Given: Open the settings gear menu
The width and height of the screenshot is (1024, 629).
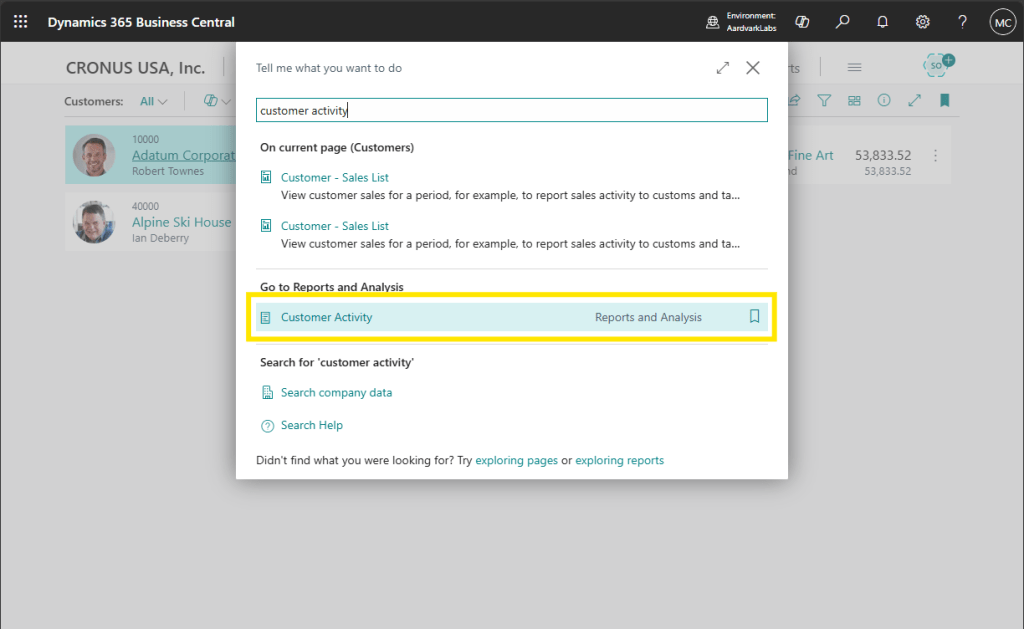Looking at the screenshot, I should [922, 21].
